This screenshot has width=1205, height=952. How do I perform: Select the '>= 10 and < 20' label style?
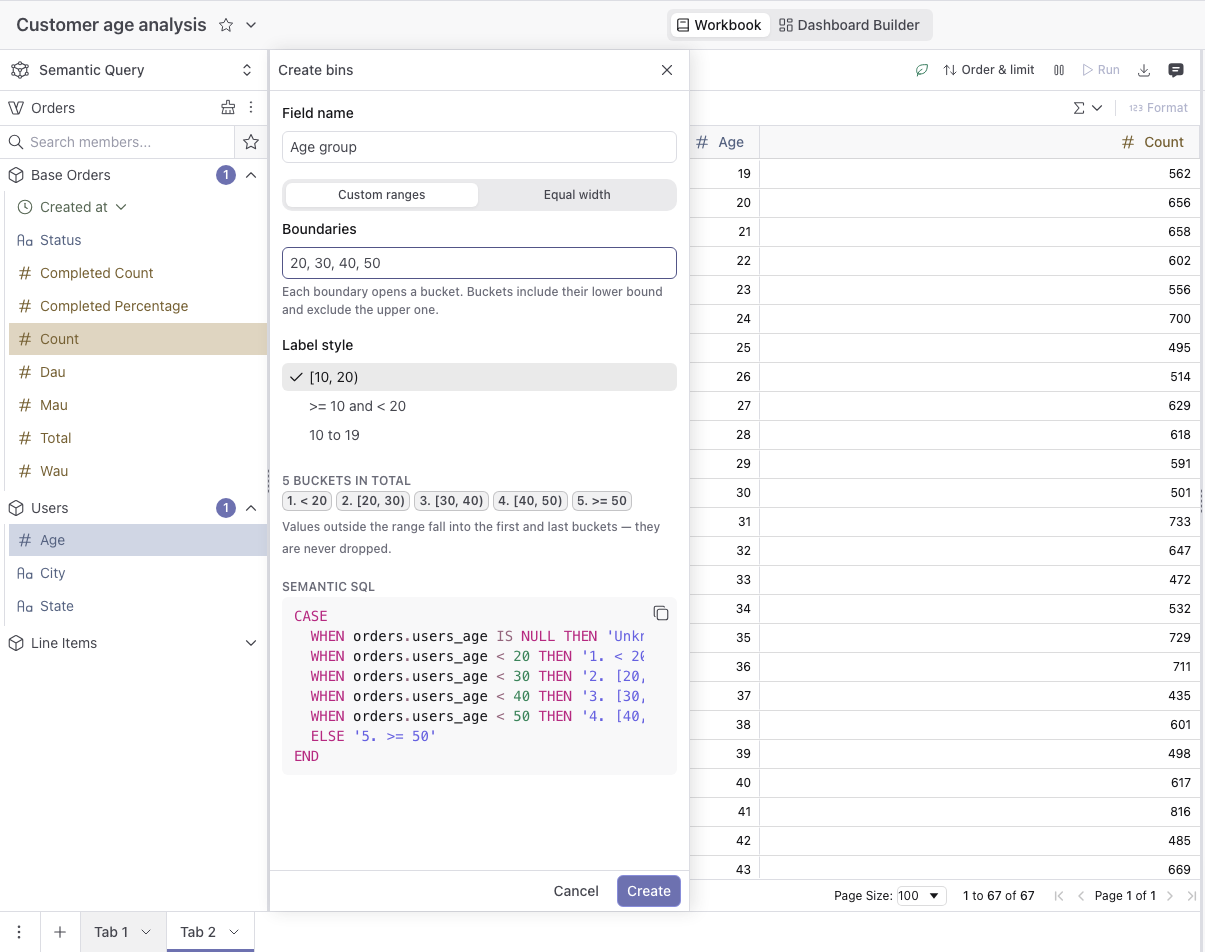pyautogui.click(x=479, y=406)
